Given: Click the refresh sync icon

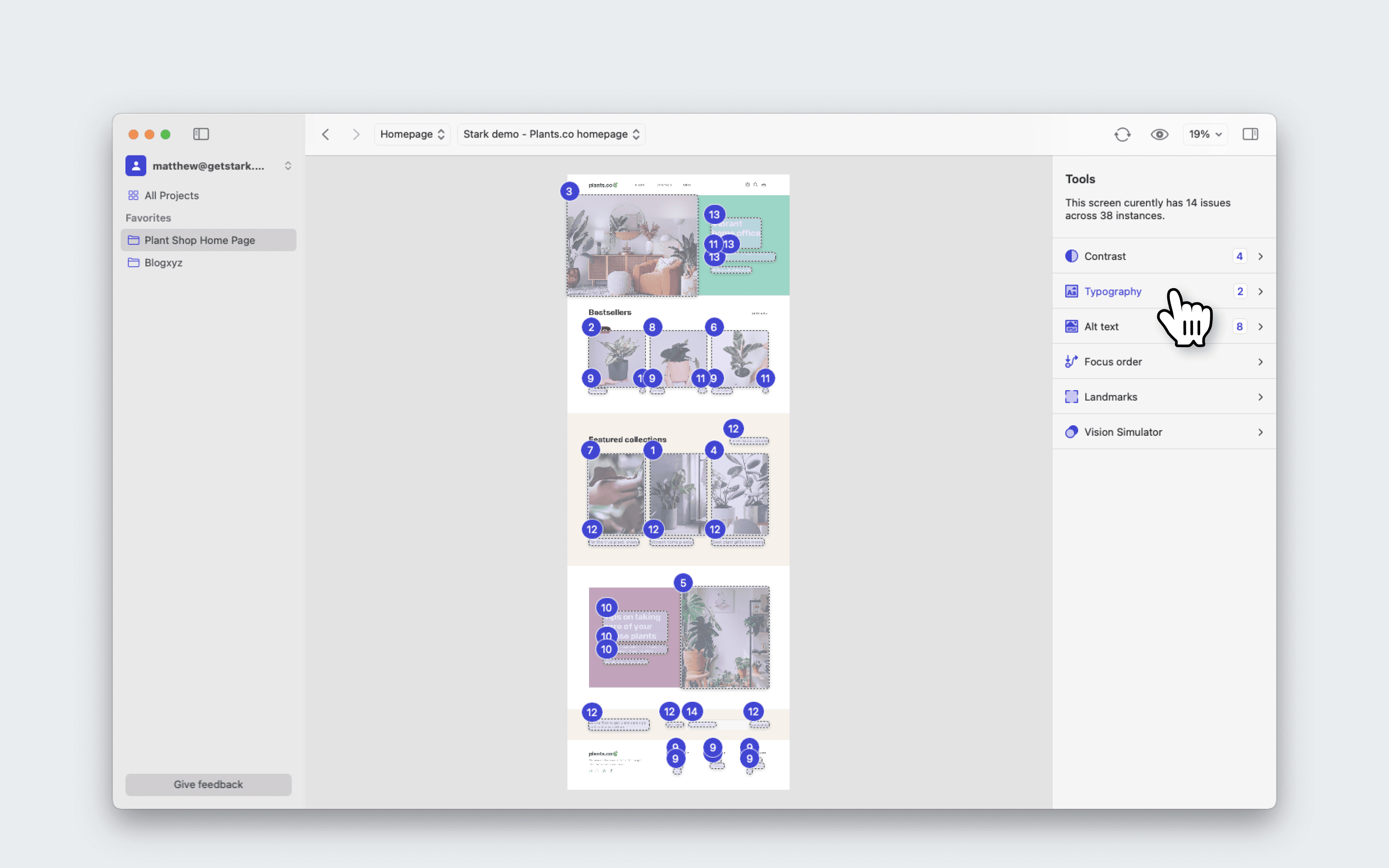Looking at the screenshot, I should (x=1122, y=135).
